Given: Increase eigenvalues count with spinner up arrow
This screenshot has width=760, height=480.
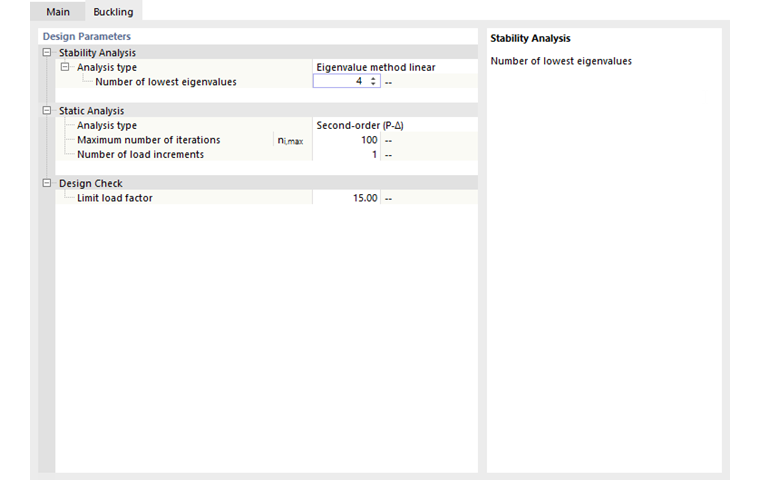Looking at the screenshot, I should click(373, 79).
